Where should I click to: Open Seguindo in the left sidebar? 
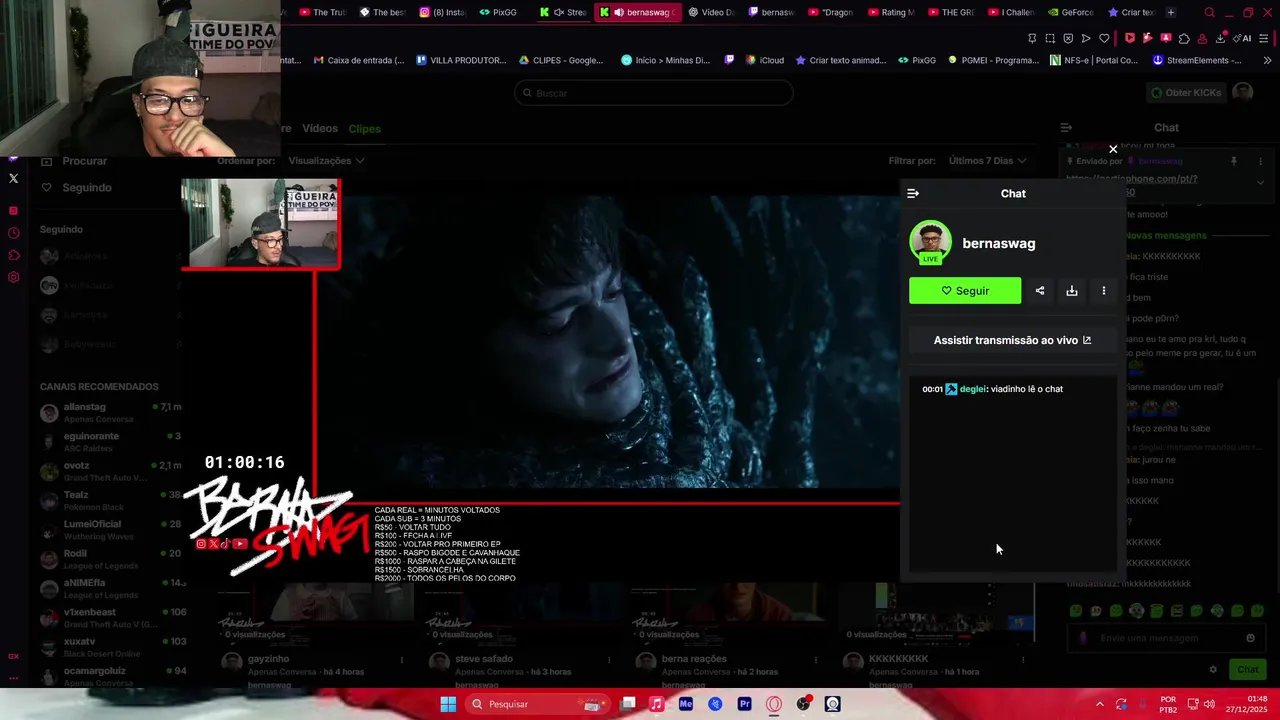click(76, 188)
